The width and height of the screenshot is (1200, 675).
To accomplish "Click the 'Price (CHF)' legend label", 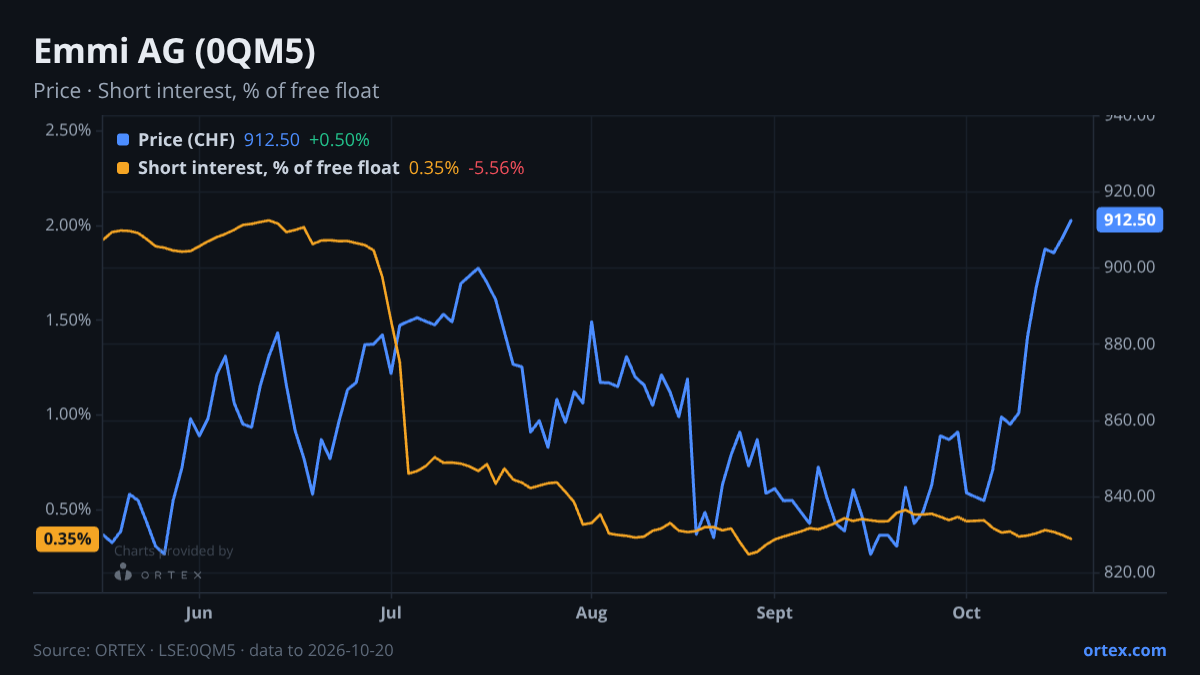I will [x=186, y=140].
